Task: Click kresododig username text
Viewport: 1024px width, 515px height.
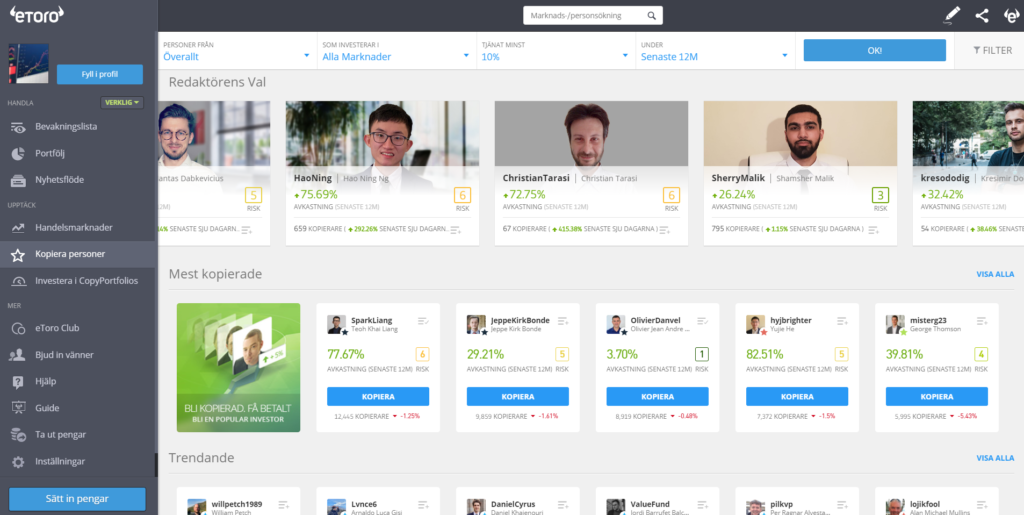Action: (x=944, y=178)
